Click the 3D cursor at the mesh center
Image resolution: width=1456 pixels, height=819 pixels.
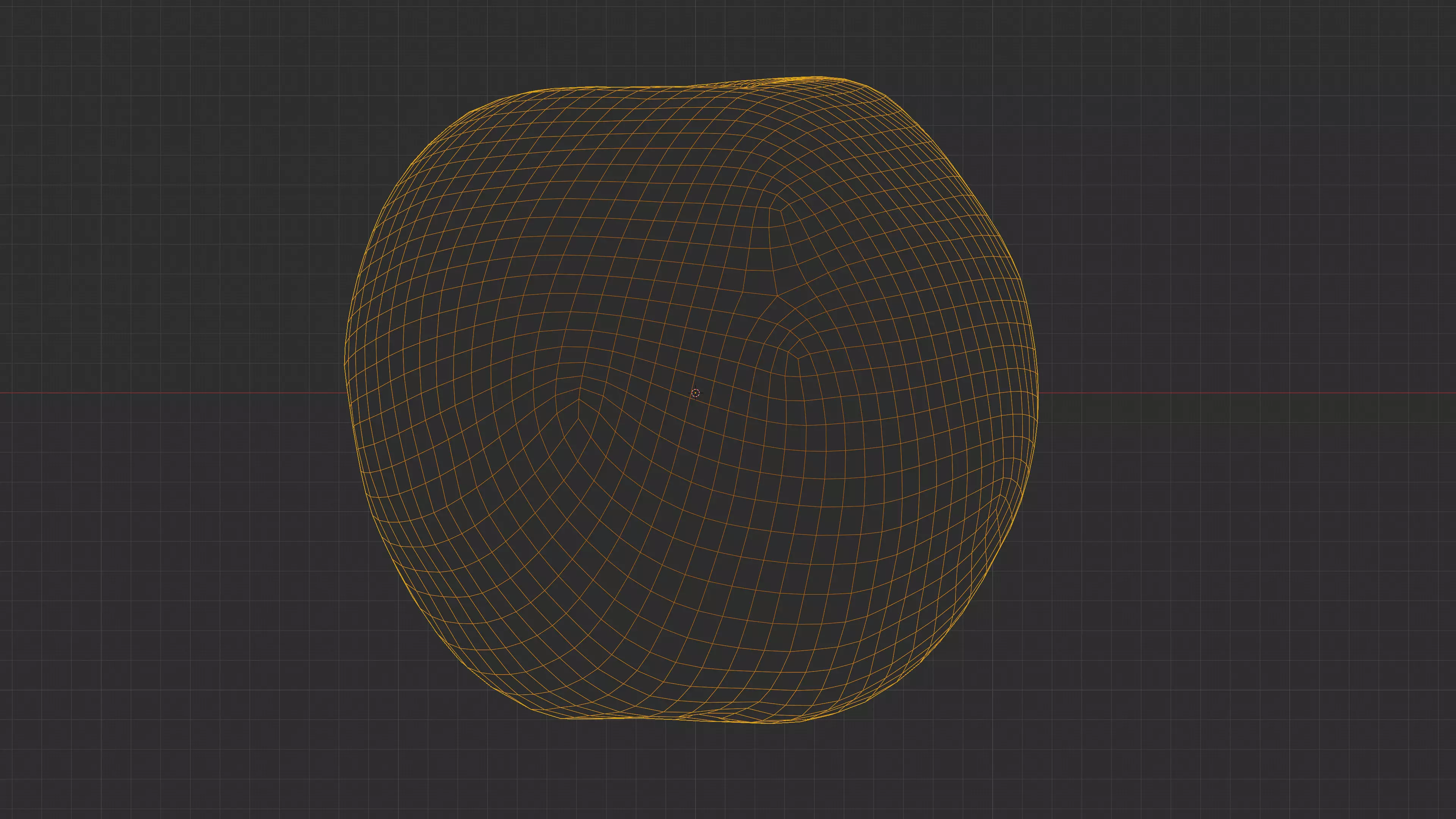[x=695, y=393]
